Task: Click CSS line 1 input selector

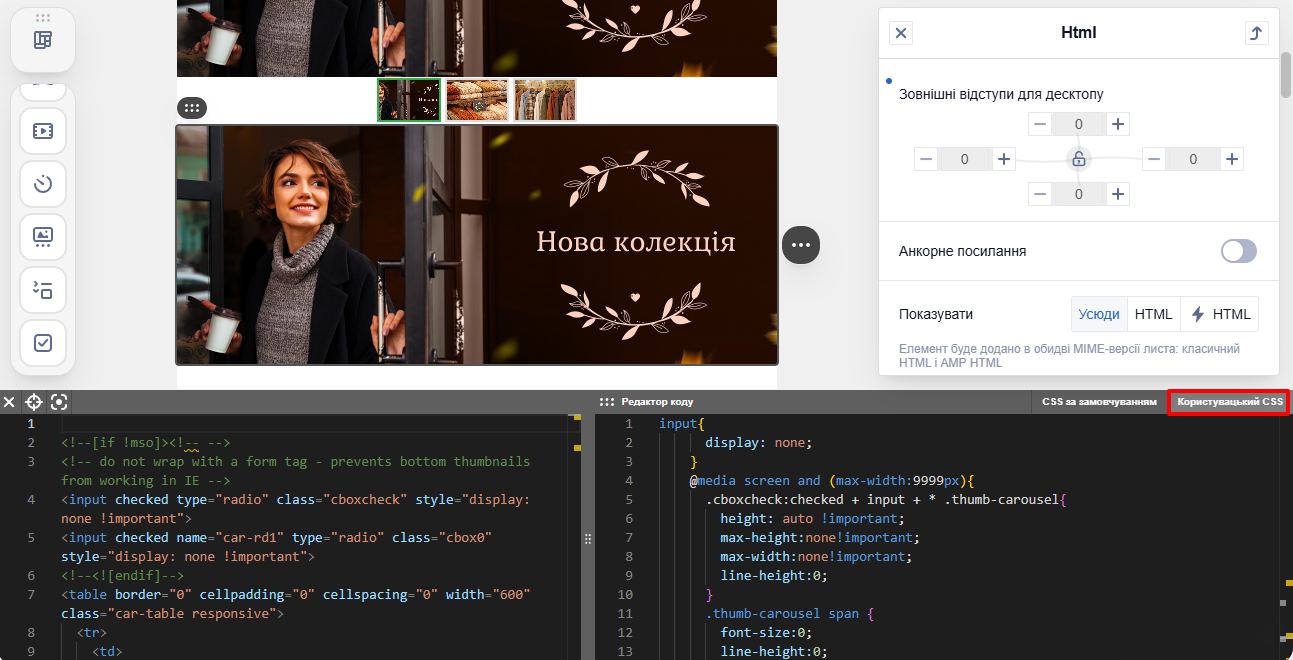Action: tap(682, 424)
